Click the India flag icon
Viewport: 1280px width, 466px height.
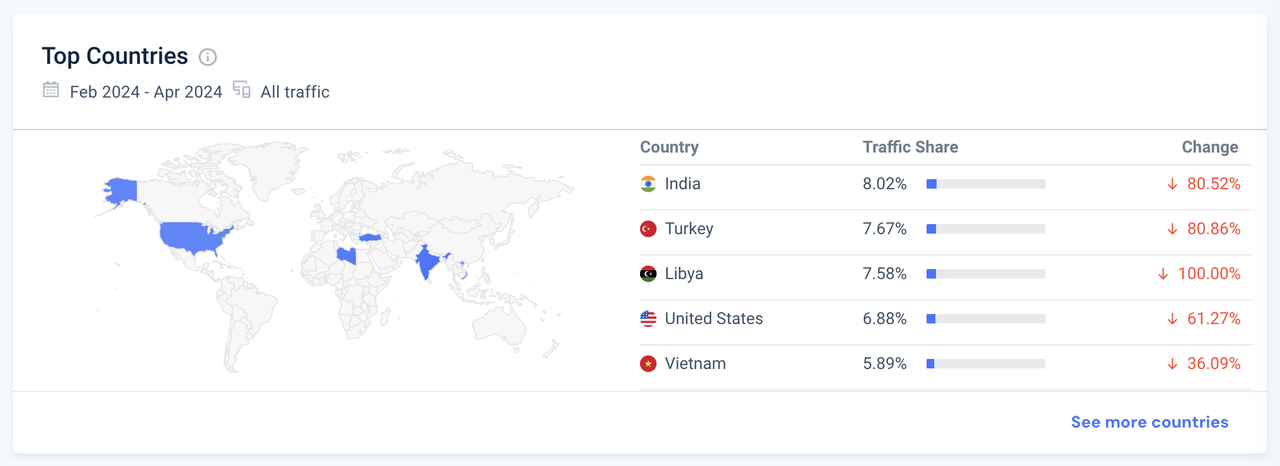[648, 184]
